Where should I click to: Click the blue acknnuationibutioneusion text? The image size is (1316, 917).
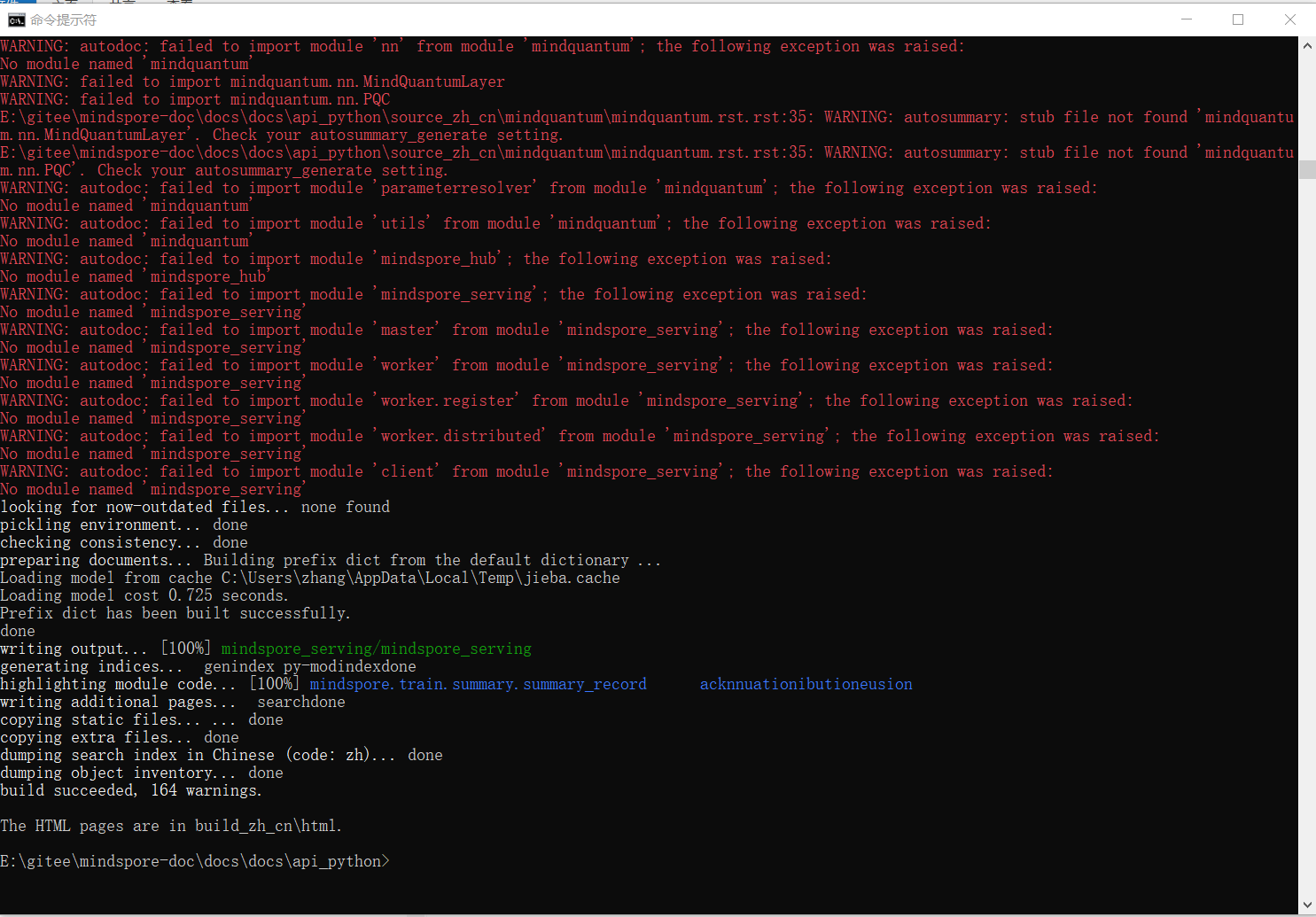(806, 684)
